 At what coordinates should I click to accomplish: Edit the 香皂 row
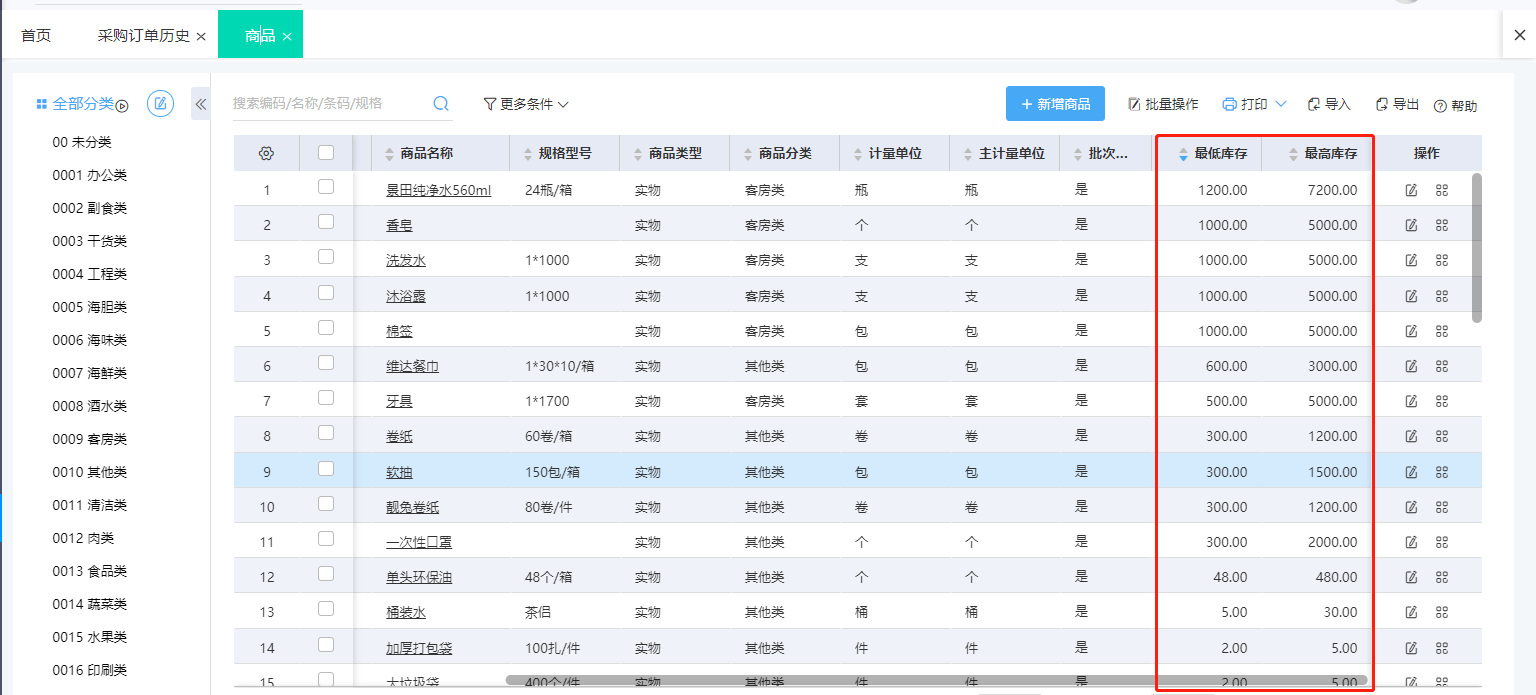coord(1411,225)
